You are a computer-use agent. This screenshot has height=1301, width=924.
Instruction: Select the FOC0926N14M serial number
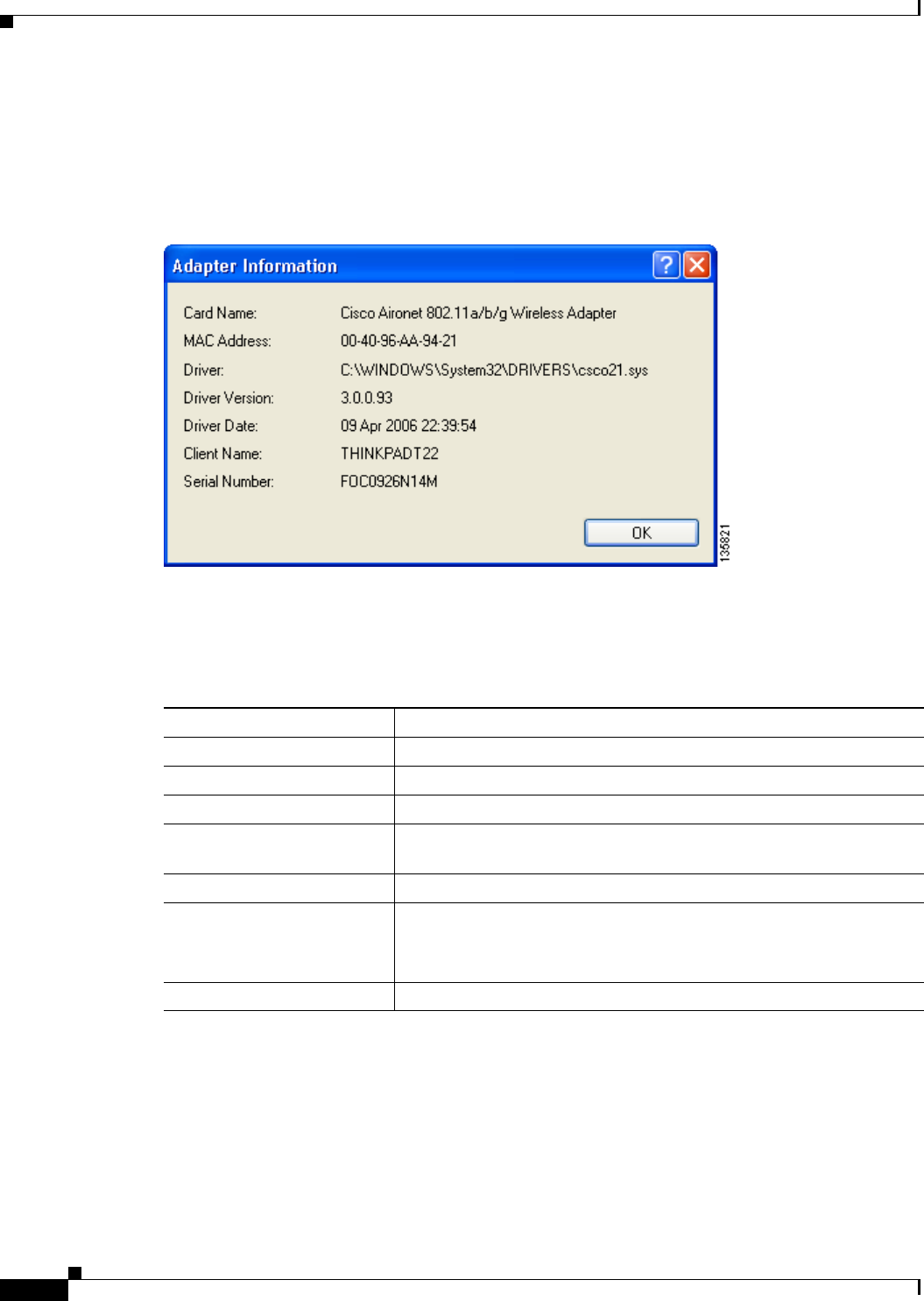pos(389,481)
